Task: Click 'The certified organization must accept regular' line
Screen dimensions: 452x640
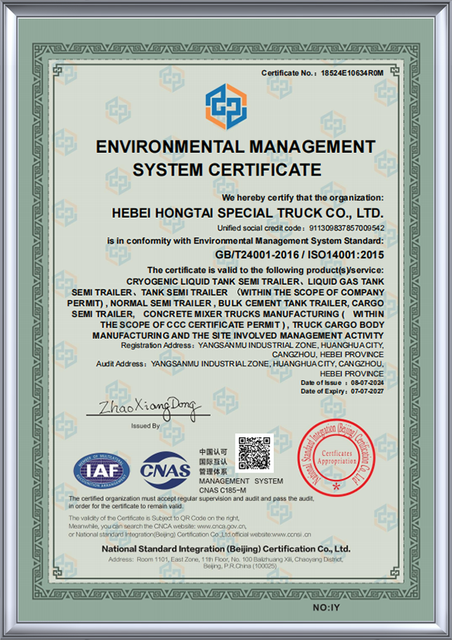Action: [x=191, y=499]
